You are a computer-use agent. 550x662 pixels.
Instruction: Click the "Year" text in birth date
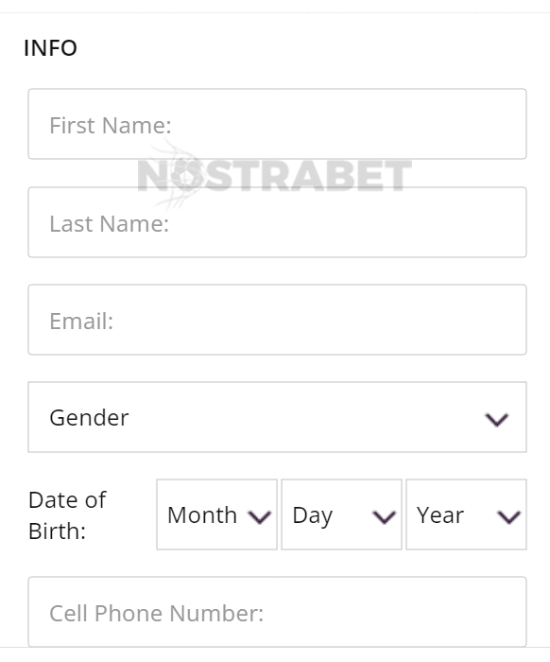pyautogui.click(x=440, y=515)
